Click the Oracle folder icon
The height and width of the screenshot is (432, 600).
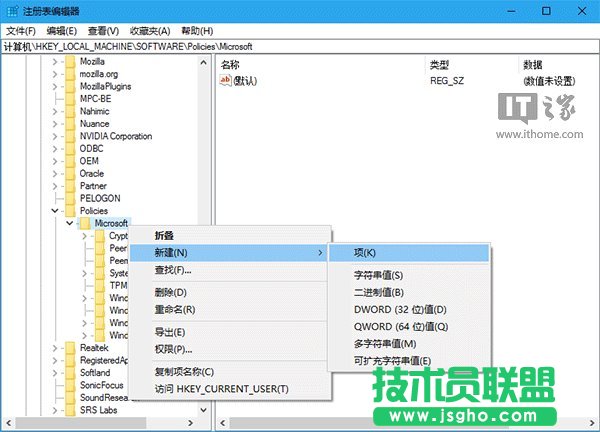70,173
